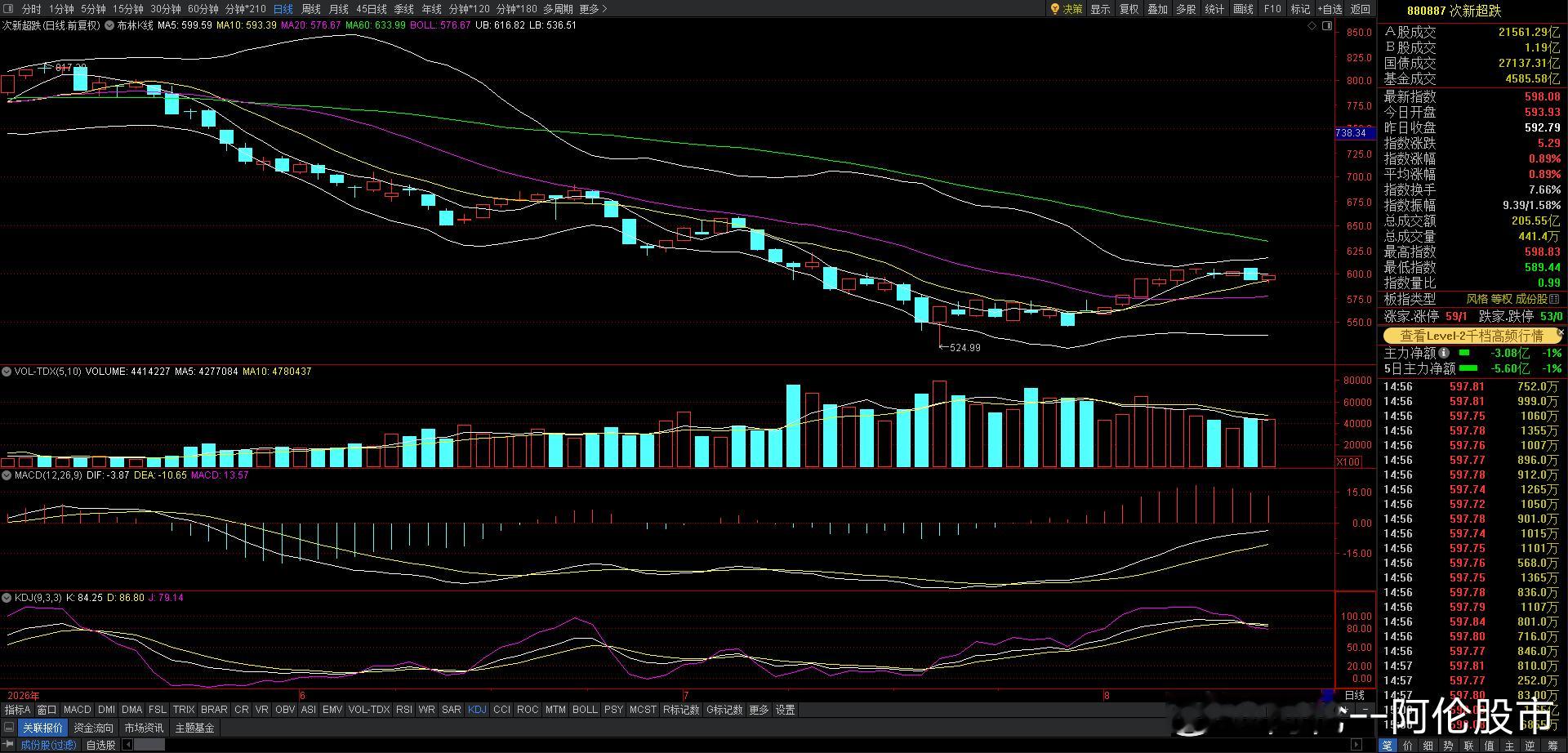Open the R标记数 tab
The width and height of the screenshot is (1568, 753).
[x=681, y=710]
